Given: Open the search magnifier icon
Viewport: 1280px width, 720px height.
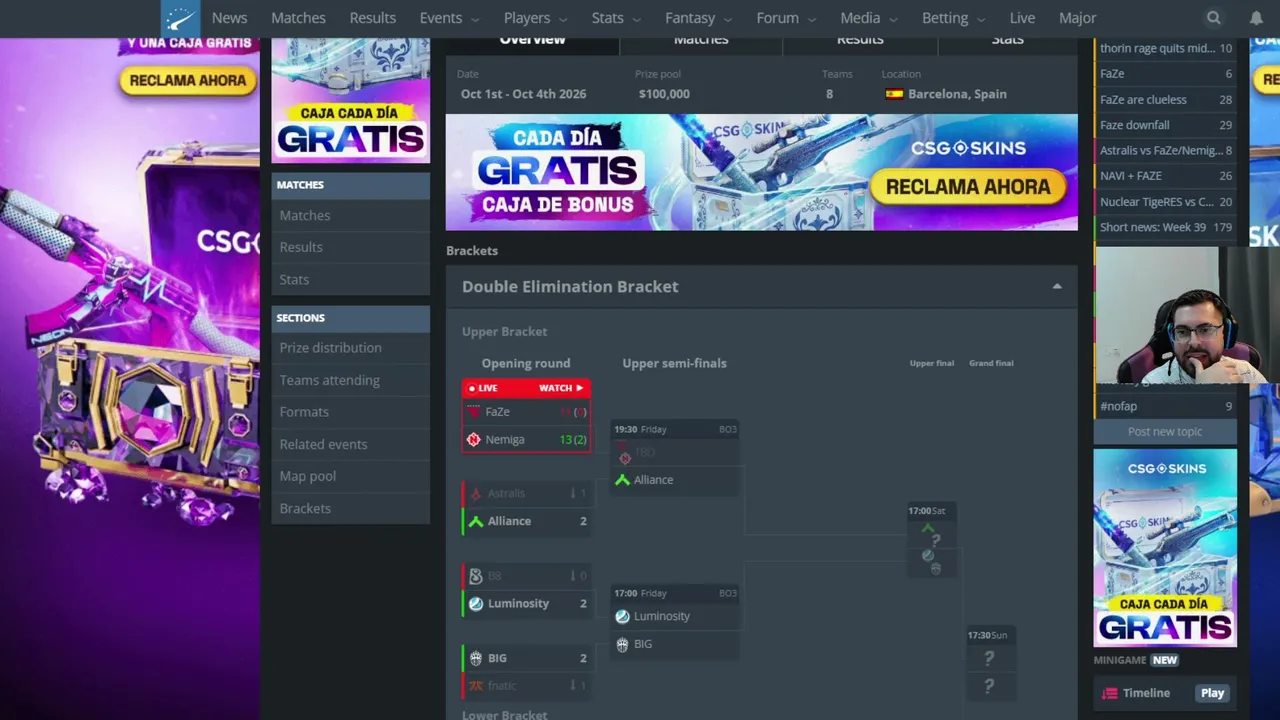Looking at the screenshot, I should click(1213, 18).
